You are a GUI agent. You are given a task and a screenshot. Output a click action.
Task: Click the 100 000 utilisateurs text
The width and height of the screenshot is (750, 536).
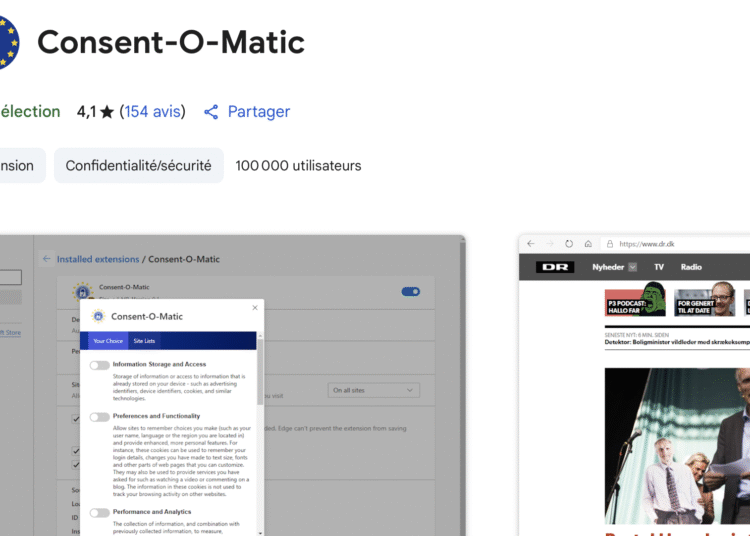pos(298,165)
